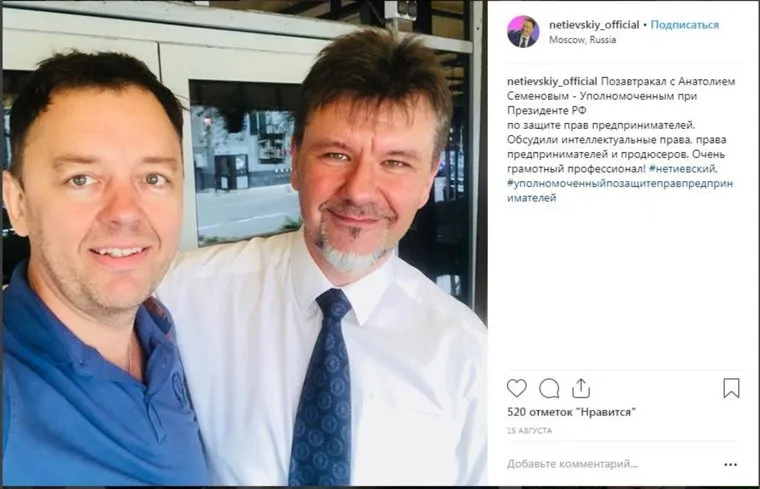Screen dimensions: 760x489
Task: Open the netievskiy_official profile avatar
Action: pyautogui.click(x=523, y=32)
